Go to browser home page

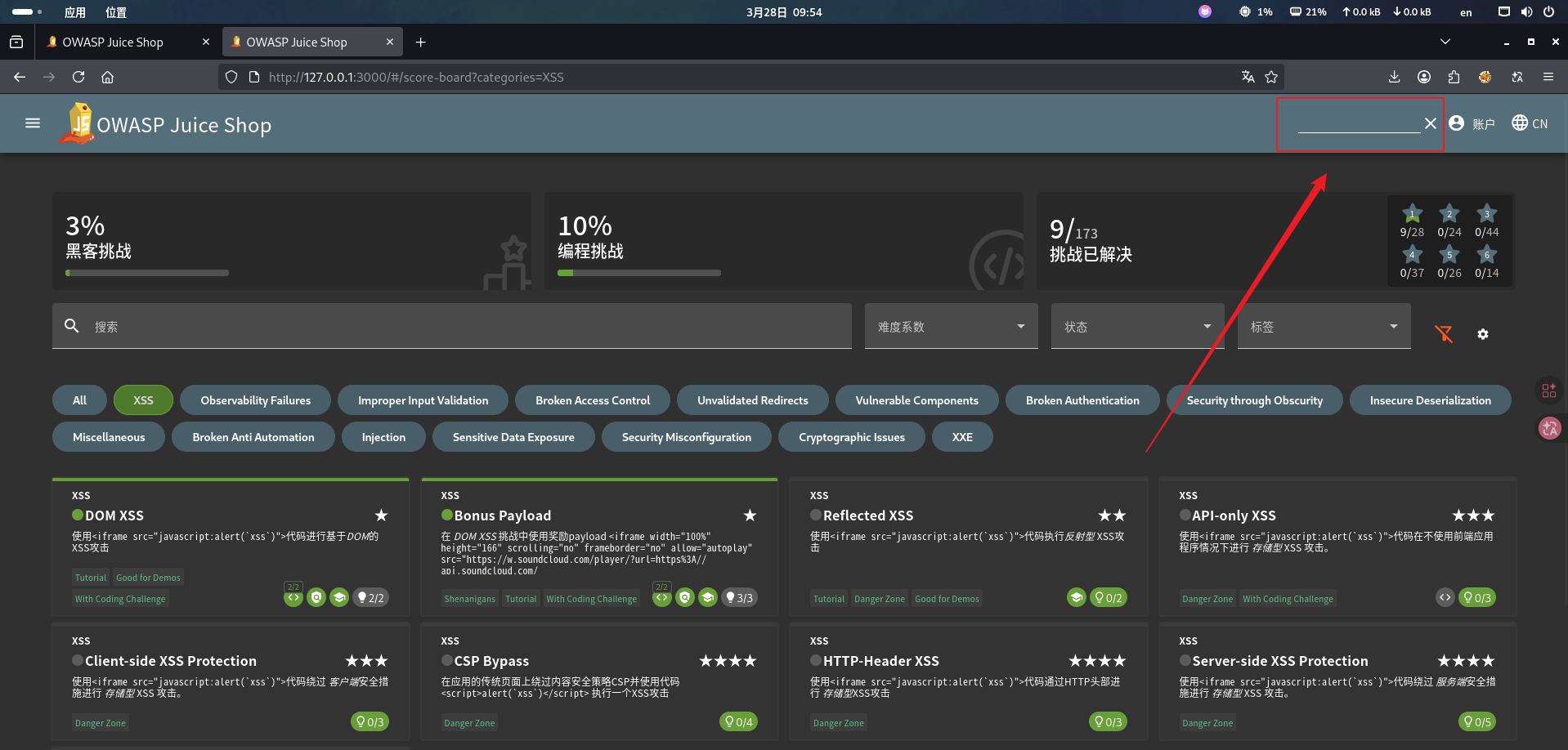click(107, 77)
